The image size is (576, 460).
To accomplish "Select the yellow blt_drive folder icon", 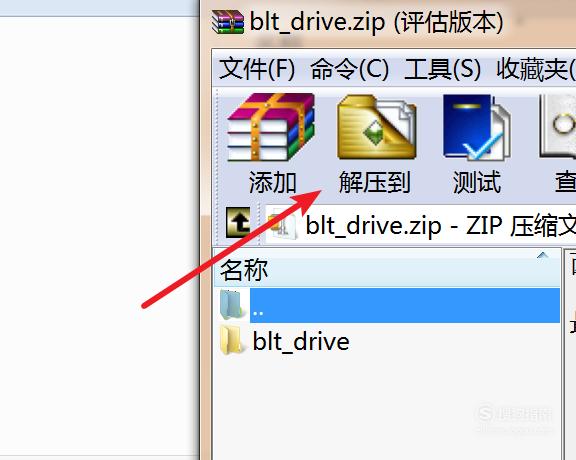I will pyautogui.click(x=231, y=341).
